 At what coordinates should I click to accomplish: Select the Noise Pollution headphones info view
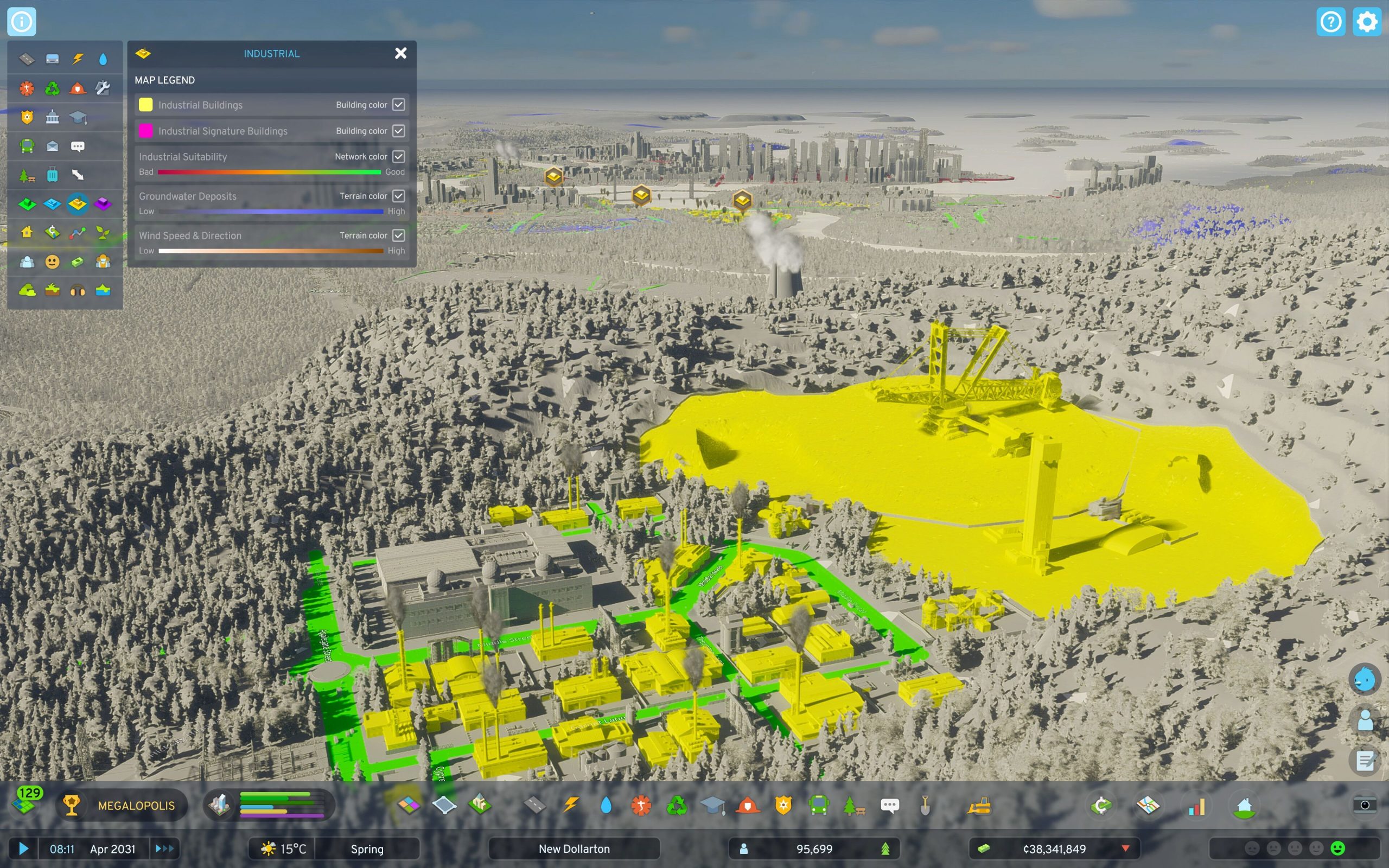[x=78, y=290]
